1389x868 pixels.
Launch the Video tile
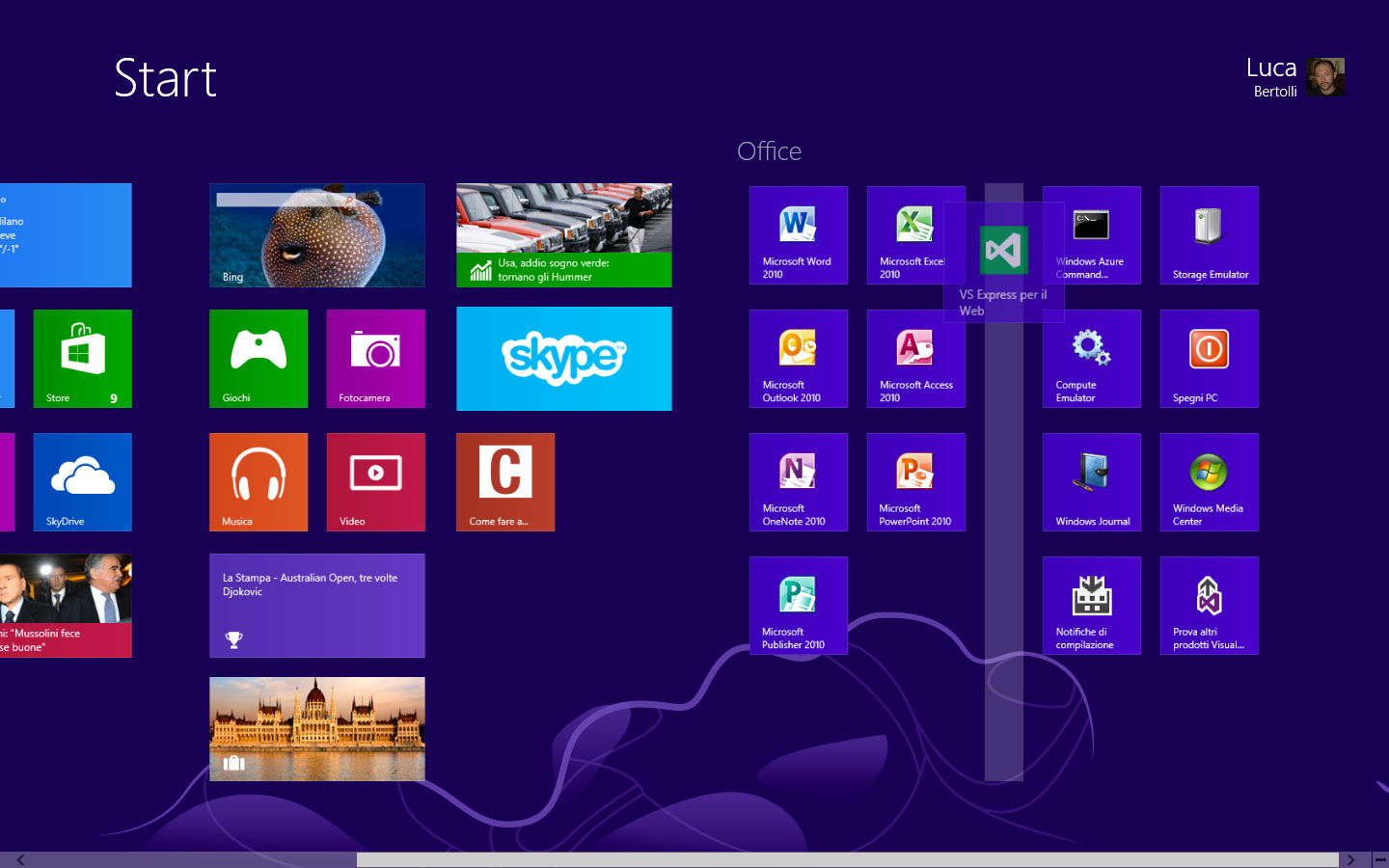tap(376, 482)
